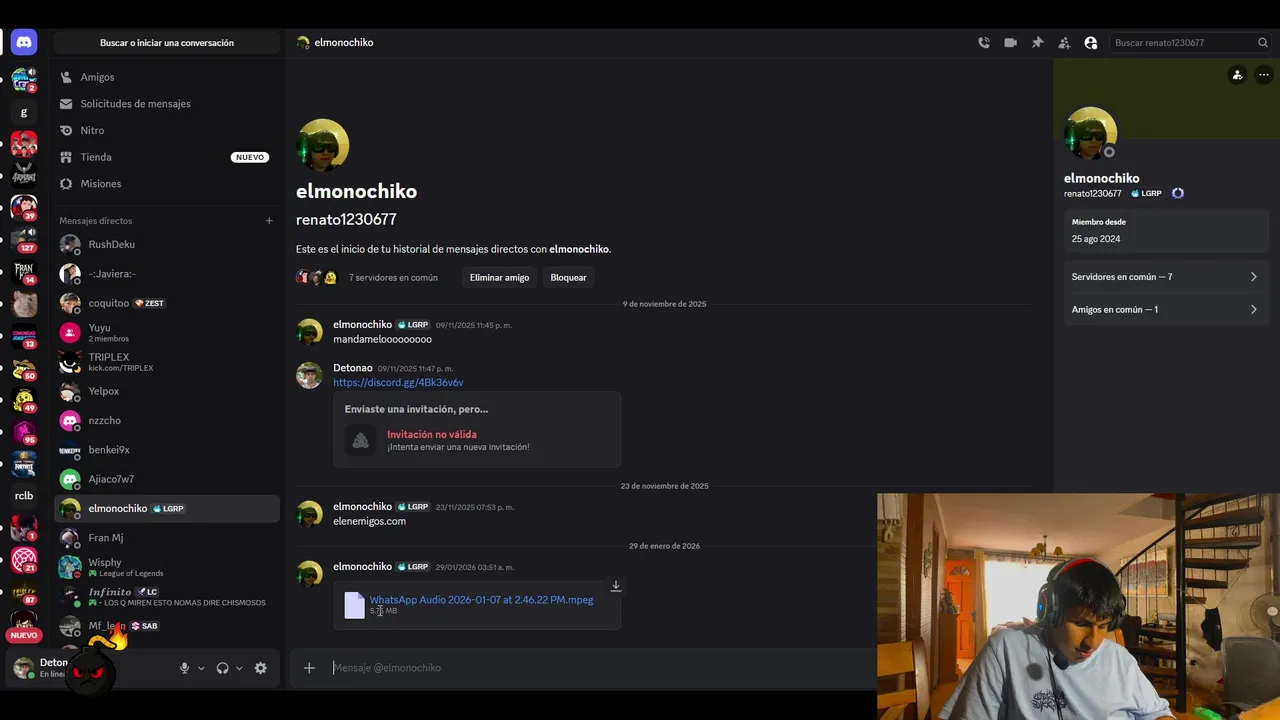Click elmonochiko name on mandameloooooooo message
The image size is (1280, 720).
pos(362,325)
